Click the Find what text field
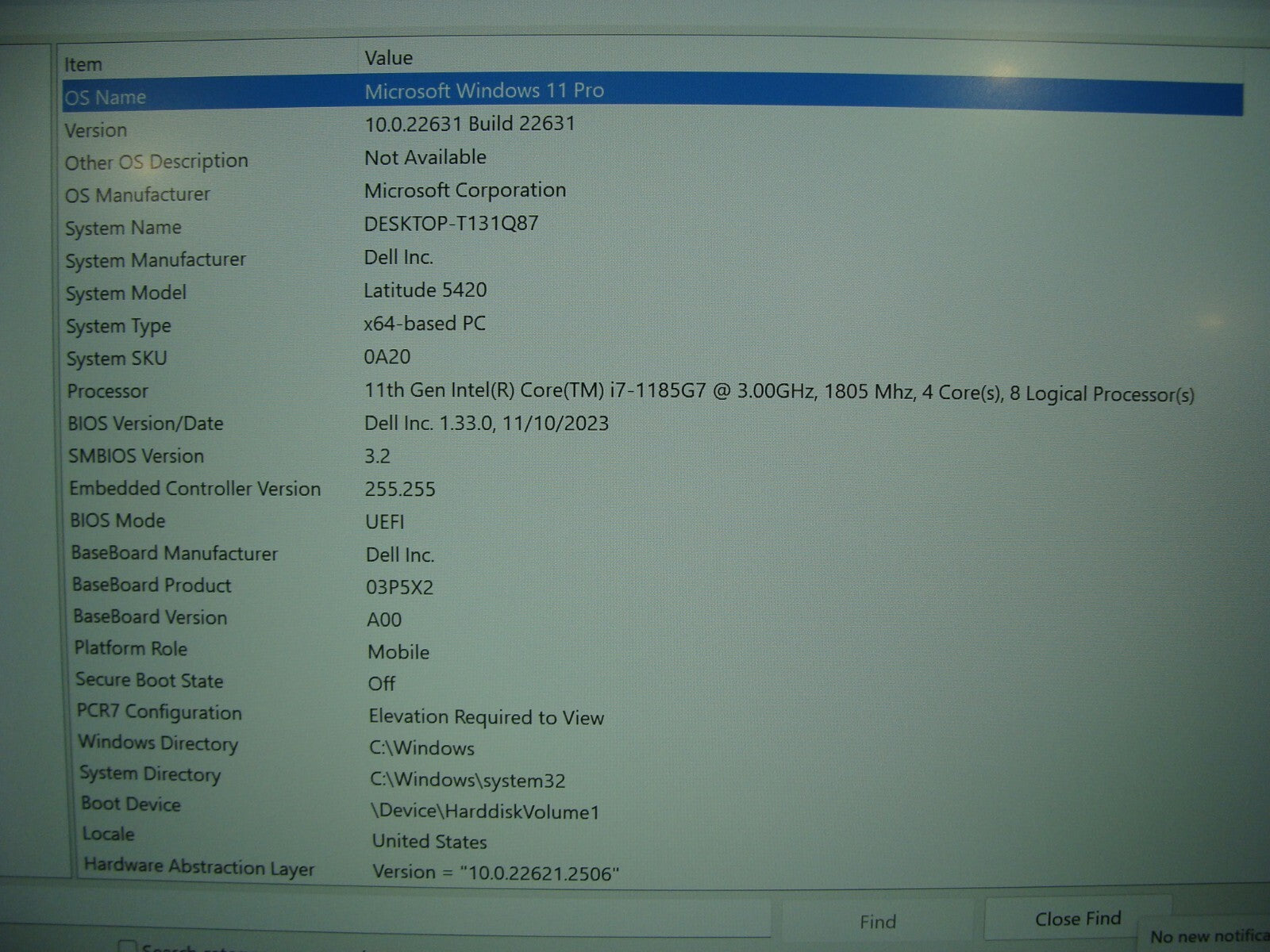1270x952 pixels. click(x=397, y=916)
